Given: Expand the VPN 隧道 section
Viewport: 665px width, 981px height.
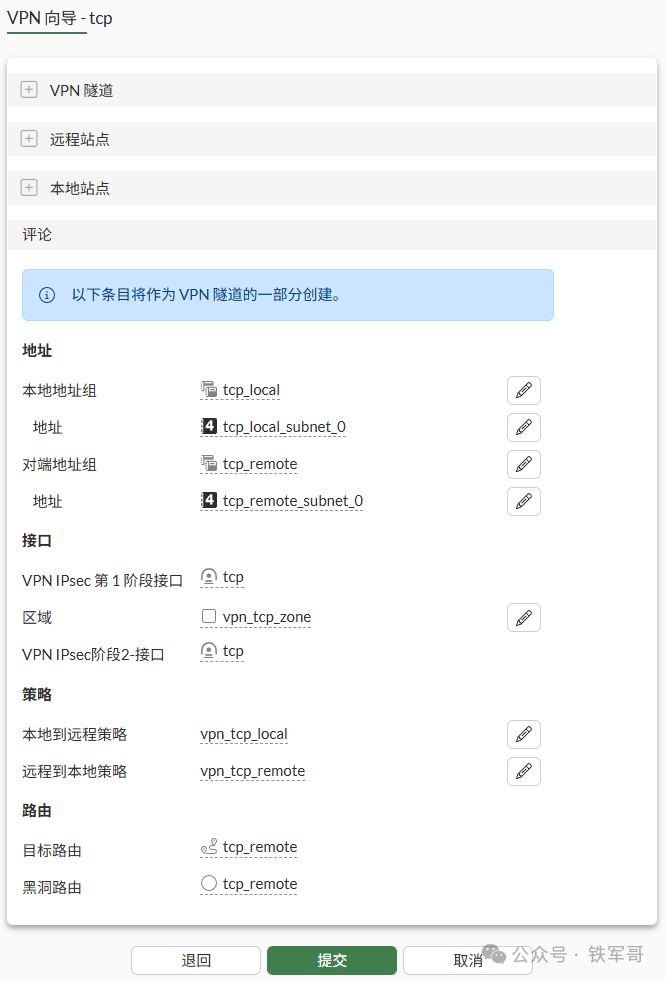Looking at the screenshot, I should pyautogui.click(x=29, y=89).
